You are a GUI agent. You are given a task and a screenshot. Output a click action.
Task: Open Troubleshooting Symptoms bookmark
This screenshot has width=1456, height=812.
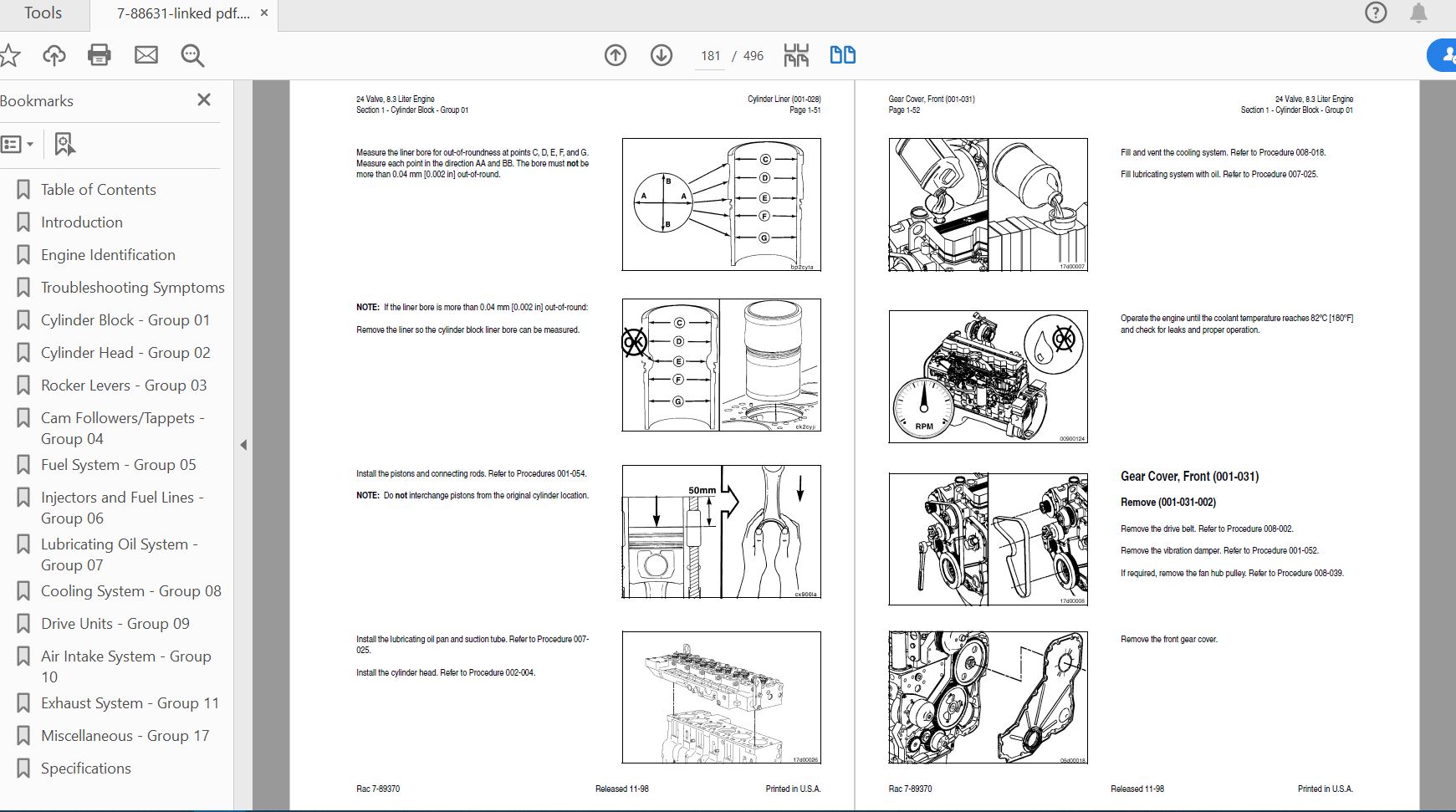coord(133,288)
